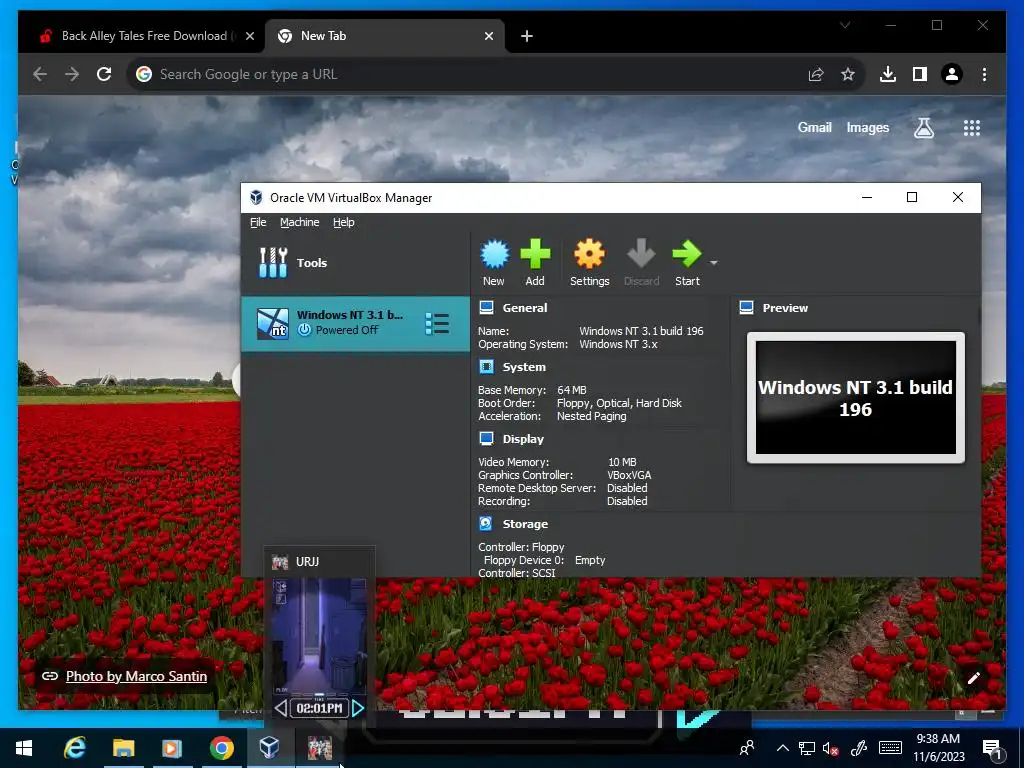Viewport: 1024px width, 768px height.
Task: Click Chrome back navigation arrow
Action: click(40, 74)
